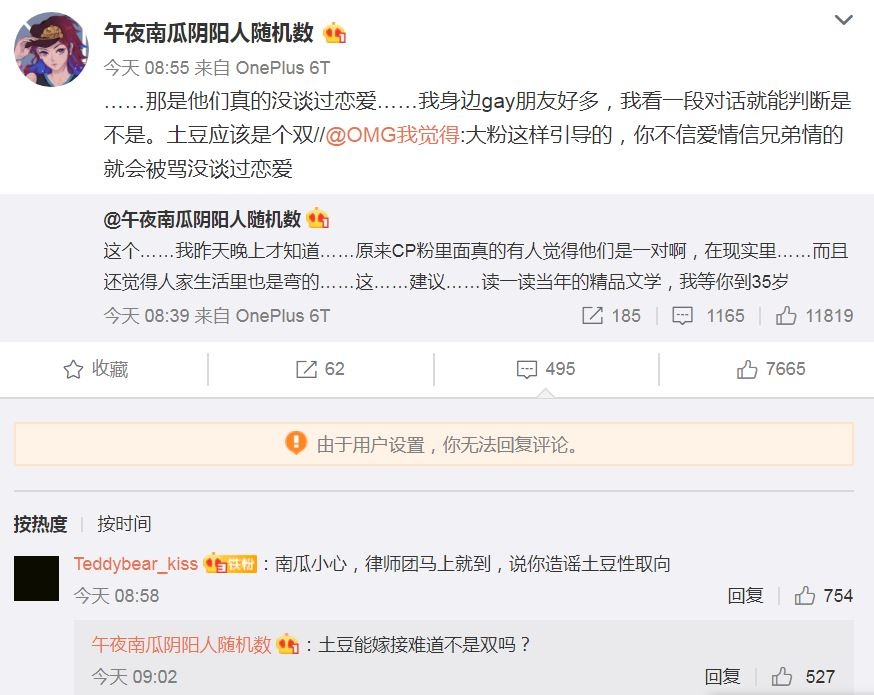Open the @OMG我觉得 mention link
The image size is (874, 695).
pyautogui.click(x=392, y=135)
